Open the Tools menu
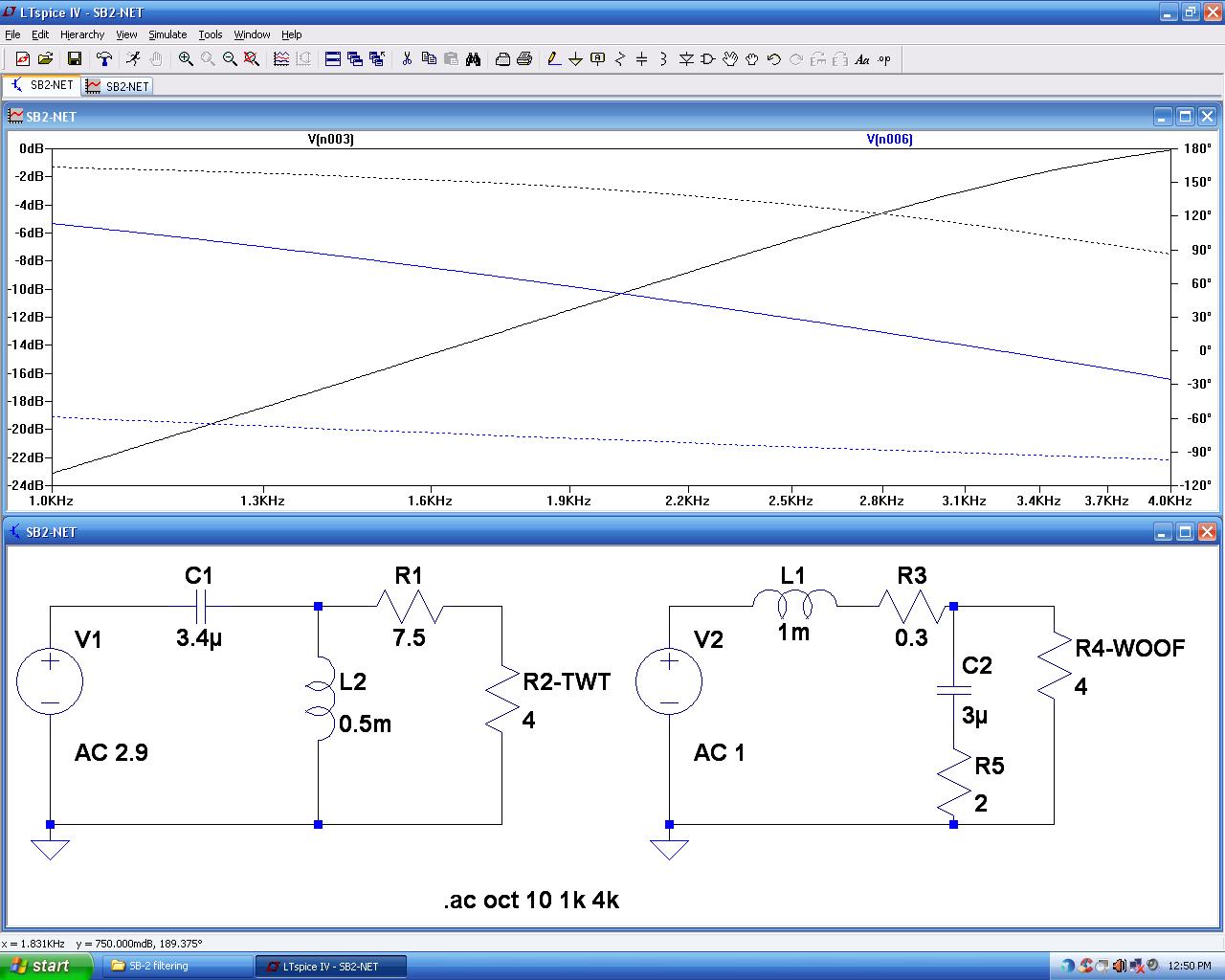Image resolution: width=1225 pixels, height=980 pixels. [x=211, y=34]
